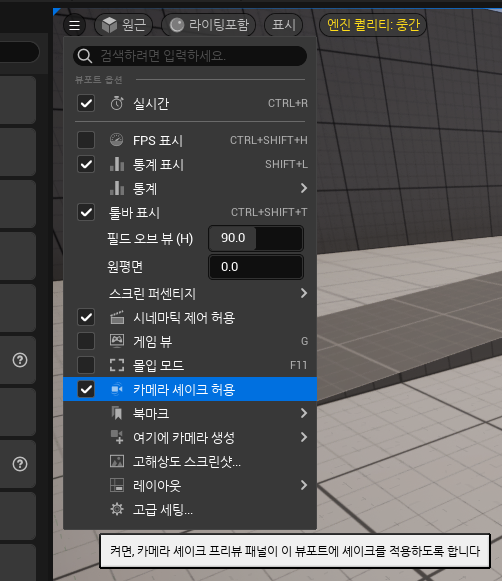Screen dimensions: 502x581
Task: Click the gamepad icon for 게임 뷰
Action: (x=117, y=341)
